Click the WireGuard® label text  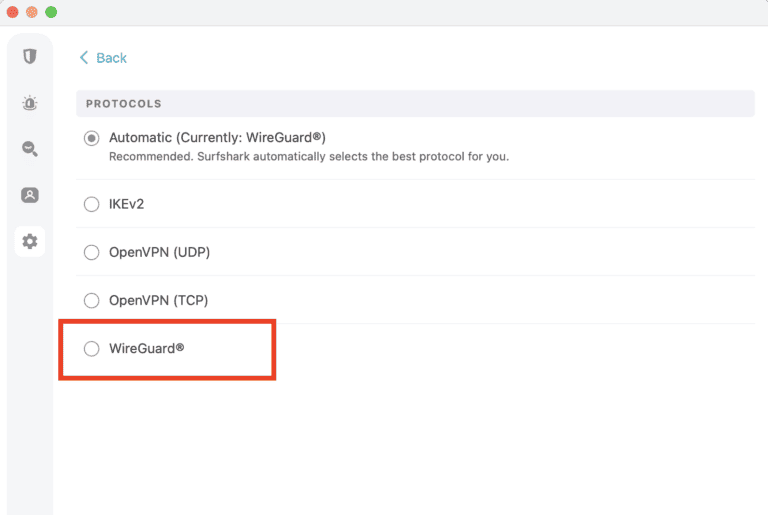pos(147,348)
